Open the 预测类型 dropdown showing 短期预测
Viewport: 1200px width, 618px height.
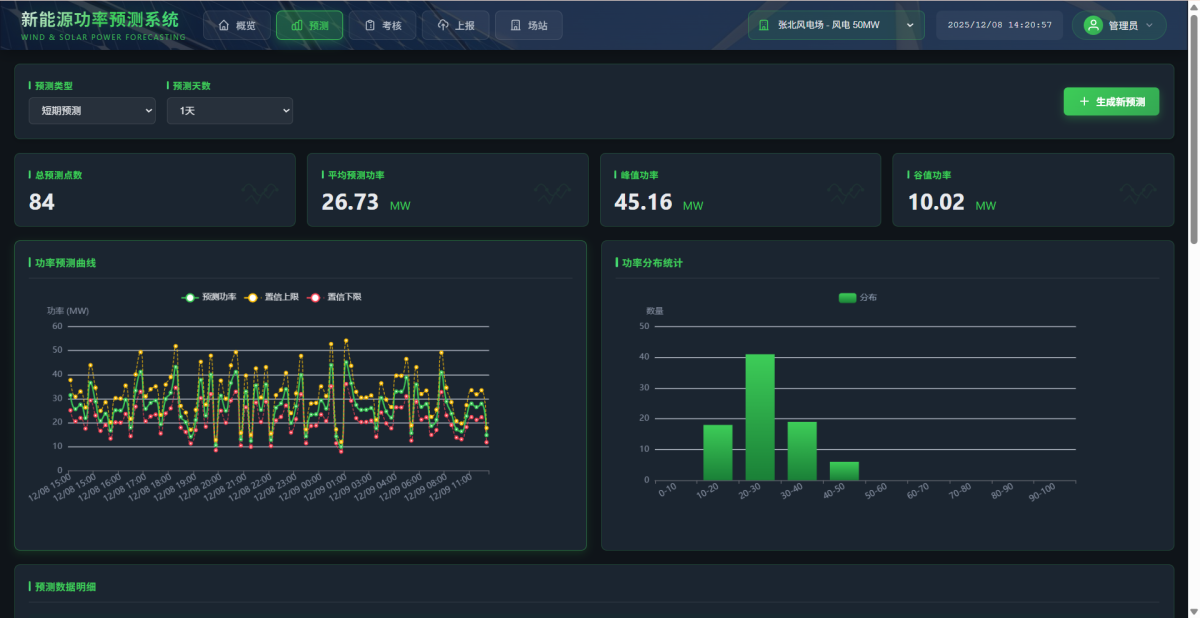[92, 111]
